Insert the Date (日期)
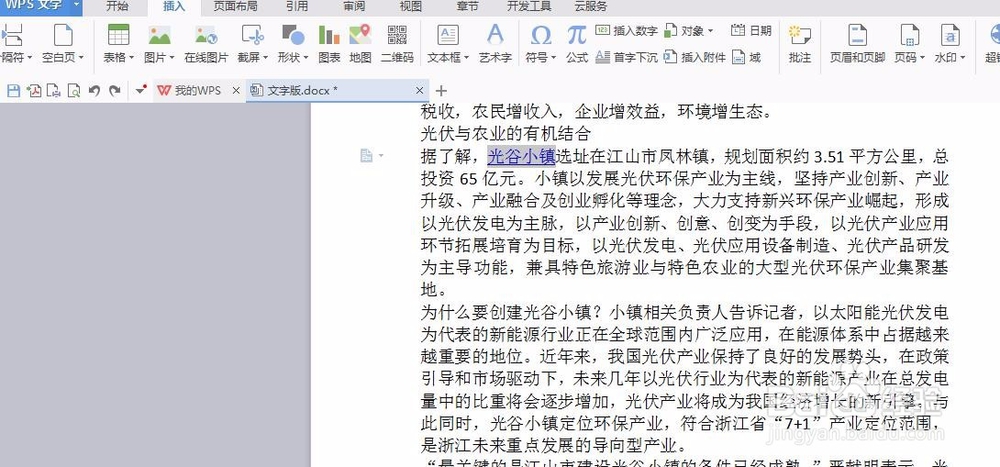The image size is (1000, 467). click(x=751, y=31)
